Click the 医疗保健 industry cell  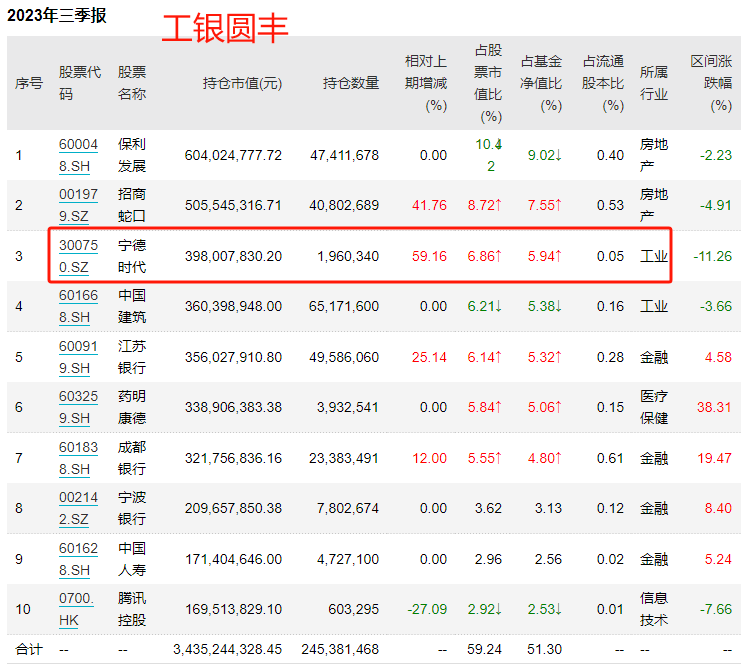coord(654,407)
